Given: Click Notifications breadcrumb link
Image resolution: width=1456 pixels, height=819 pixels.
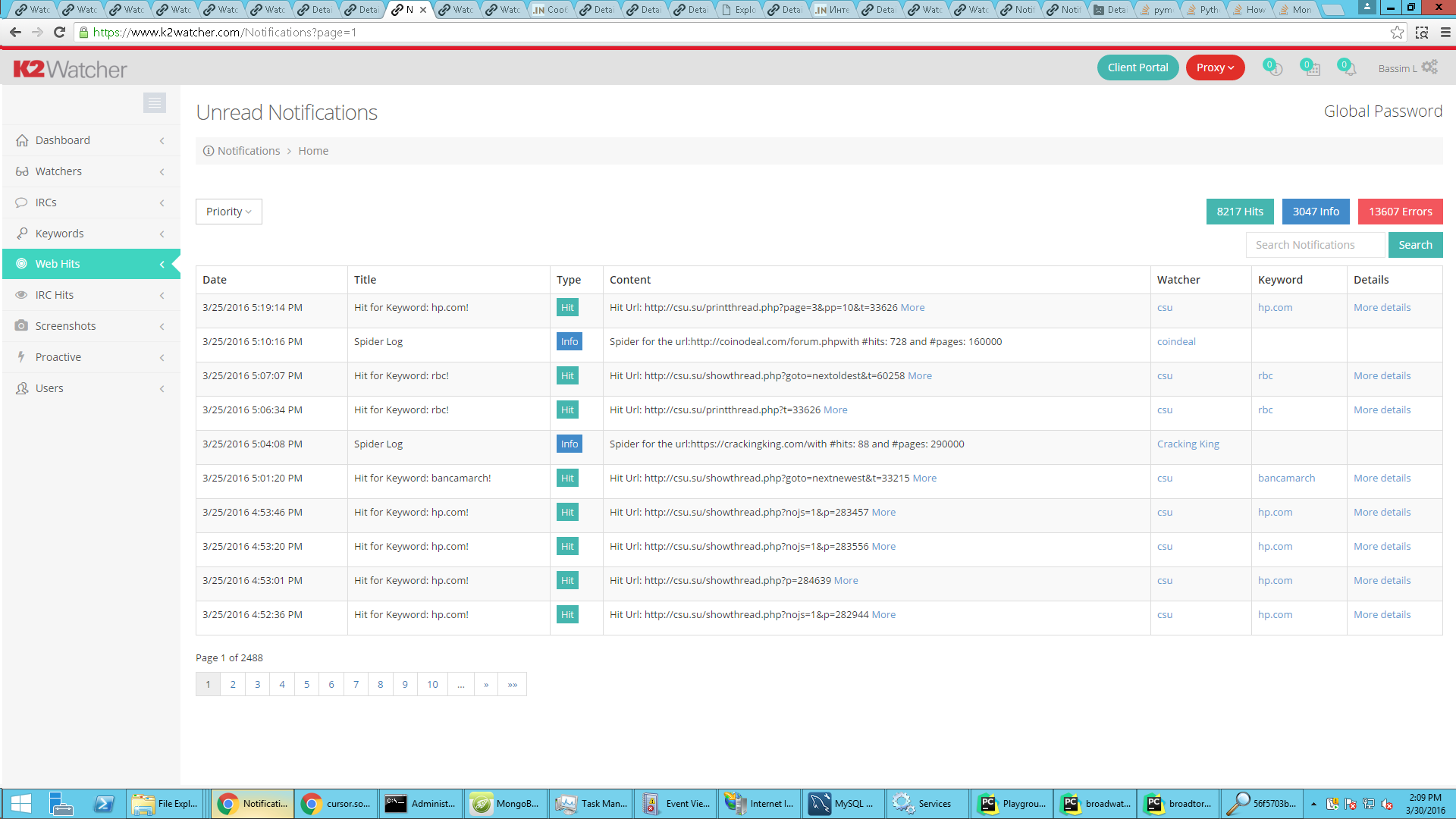Looking at the screenshot, I should [249, 151].
